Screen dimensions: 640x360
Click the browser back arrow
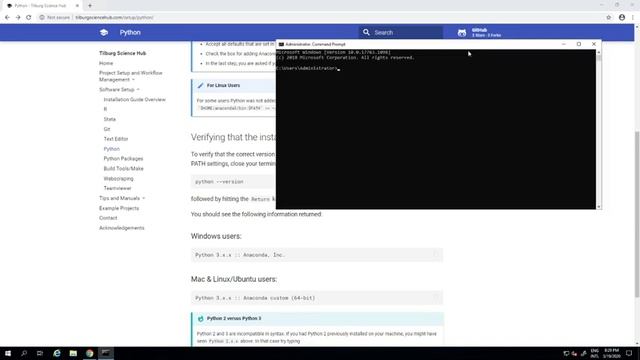coord(7,18)
